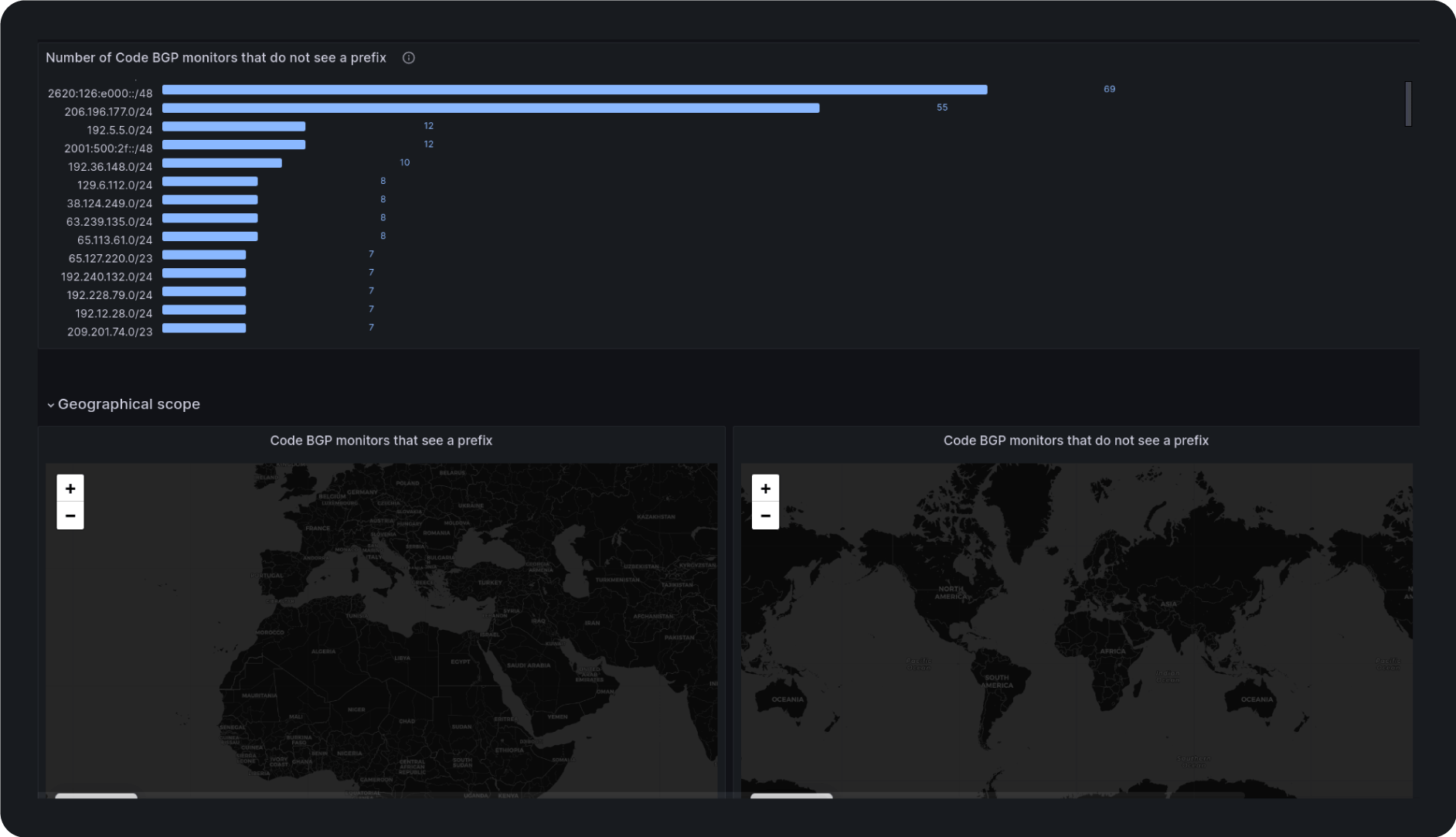Click the value 55 beside 206.196.177.0/24
The height and width of the screenshot is (837, 1456).
click(941, 108)
